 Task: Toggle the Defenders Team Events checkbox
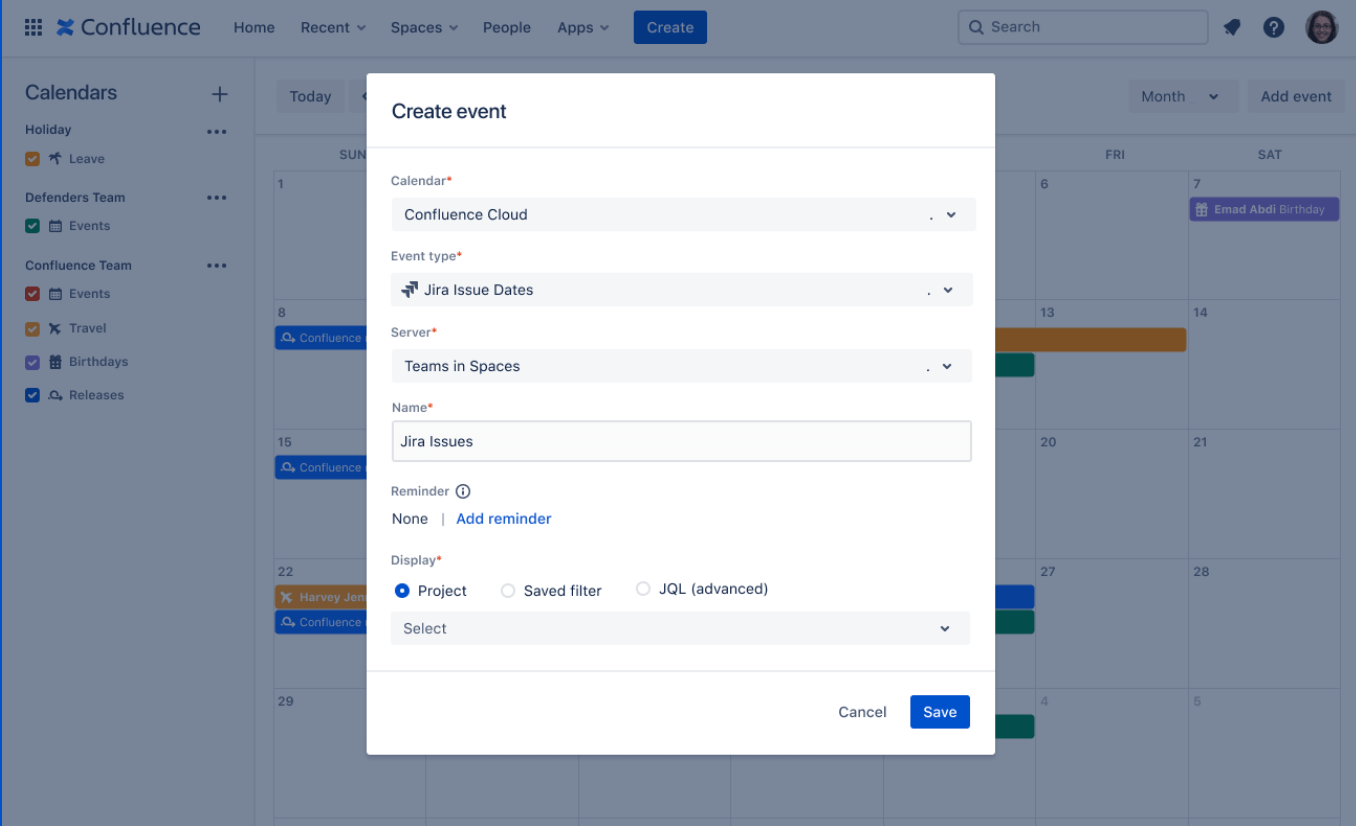[x=32, y=226]
